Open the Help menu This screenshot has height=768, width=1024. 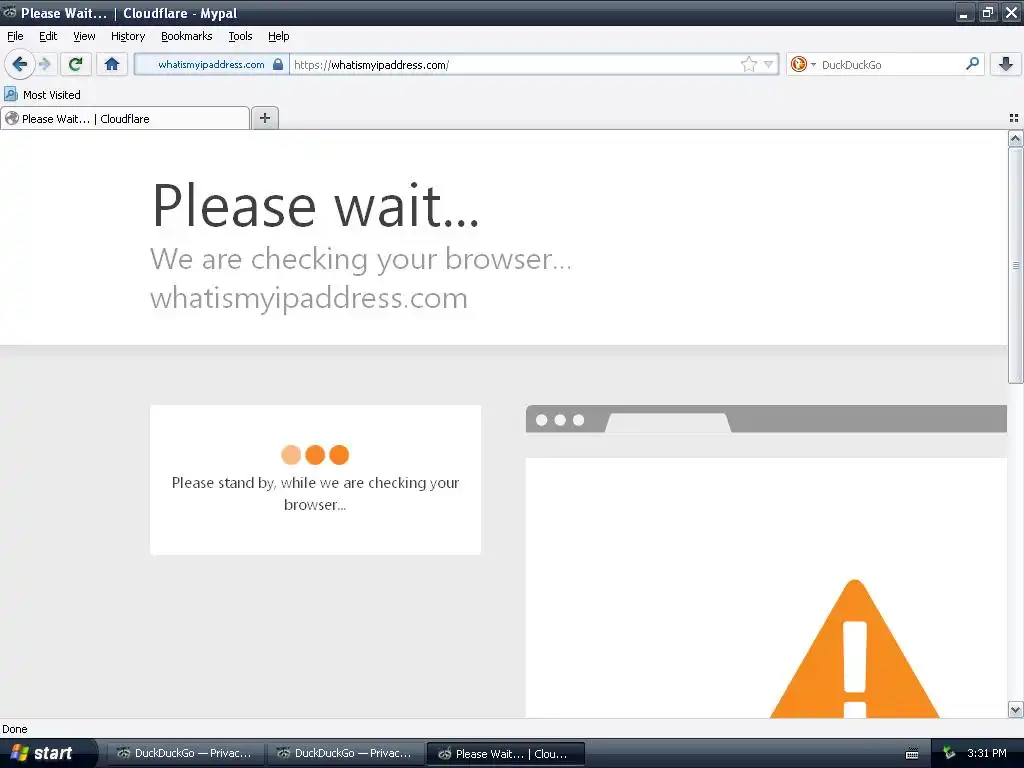(x=279, y=36)
